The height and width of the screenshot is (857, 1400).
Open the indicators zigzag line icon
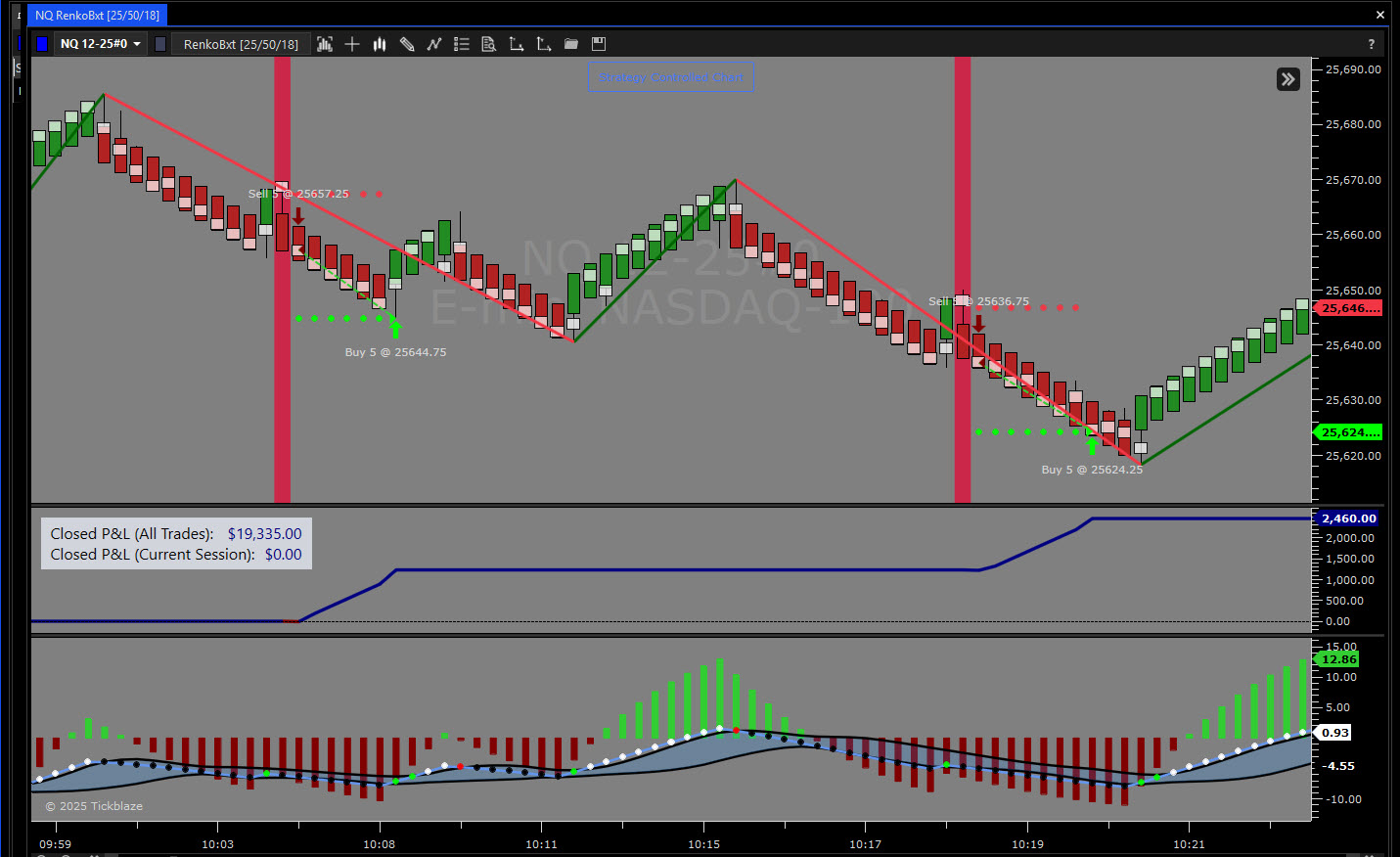[x=434, y=44]
